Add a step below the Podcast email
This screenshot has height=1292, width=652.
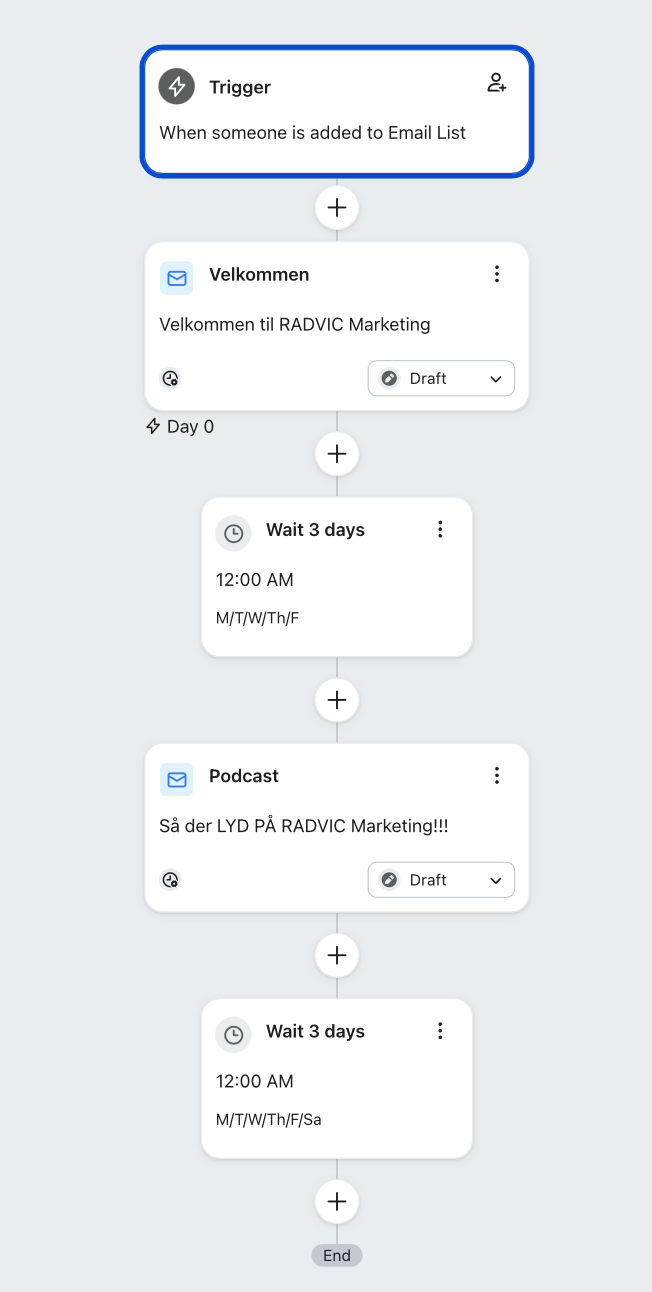[337, 956]
